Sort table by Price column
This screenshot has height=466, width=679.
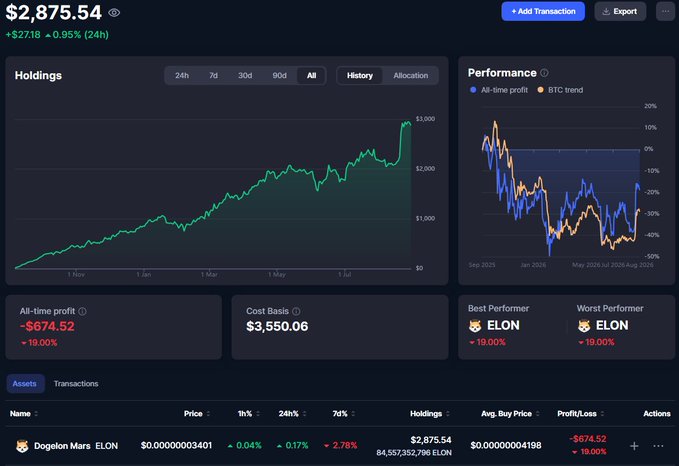[x=197, y=414]
